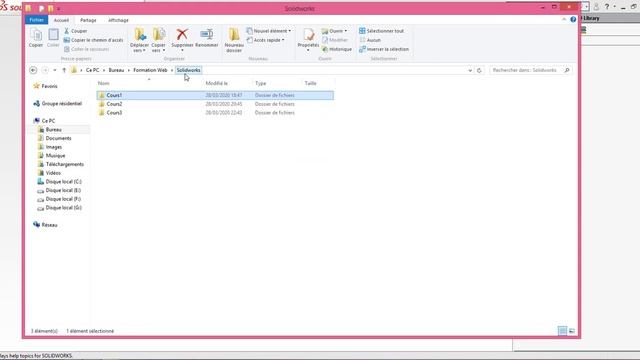Click the Coller paste icon
Screen dimensions: 640x360
[x=53, y=38]
